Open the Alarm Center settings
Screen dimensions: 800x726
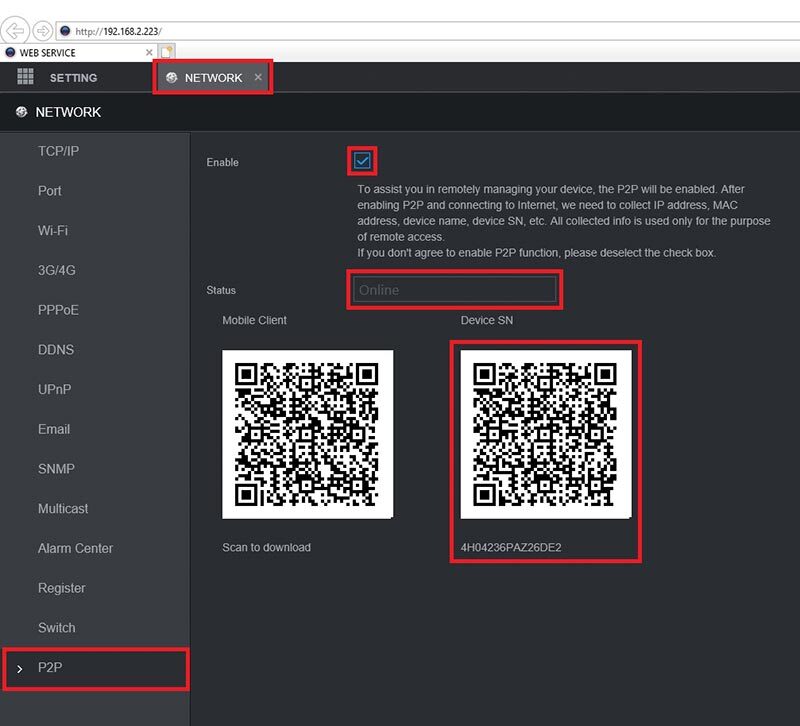coord(75,548)
